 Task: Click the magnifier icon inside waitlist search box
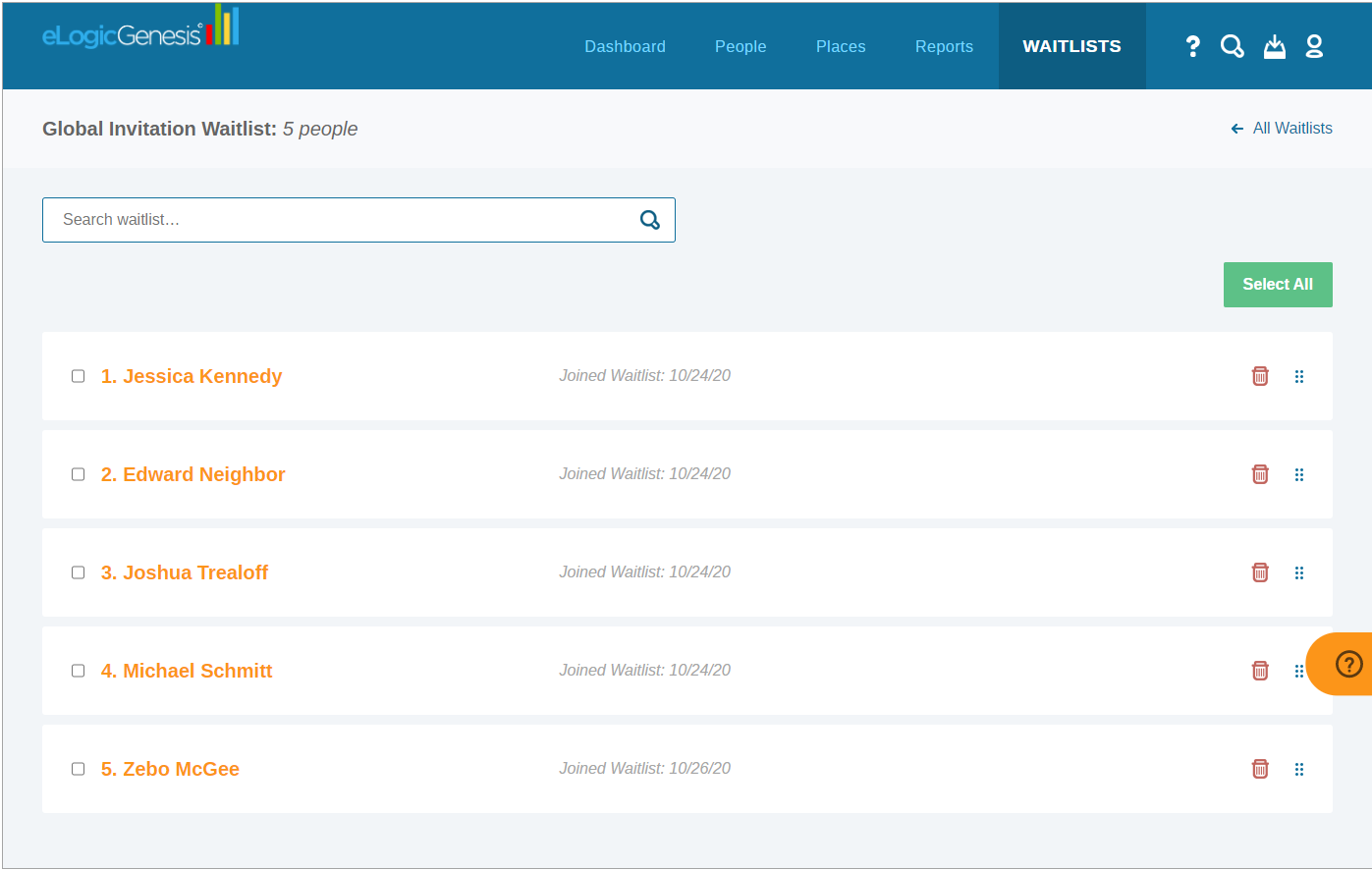649,220
